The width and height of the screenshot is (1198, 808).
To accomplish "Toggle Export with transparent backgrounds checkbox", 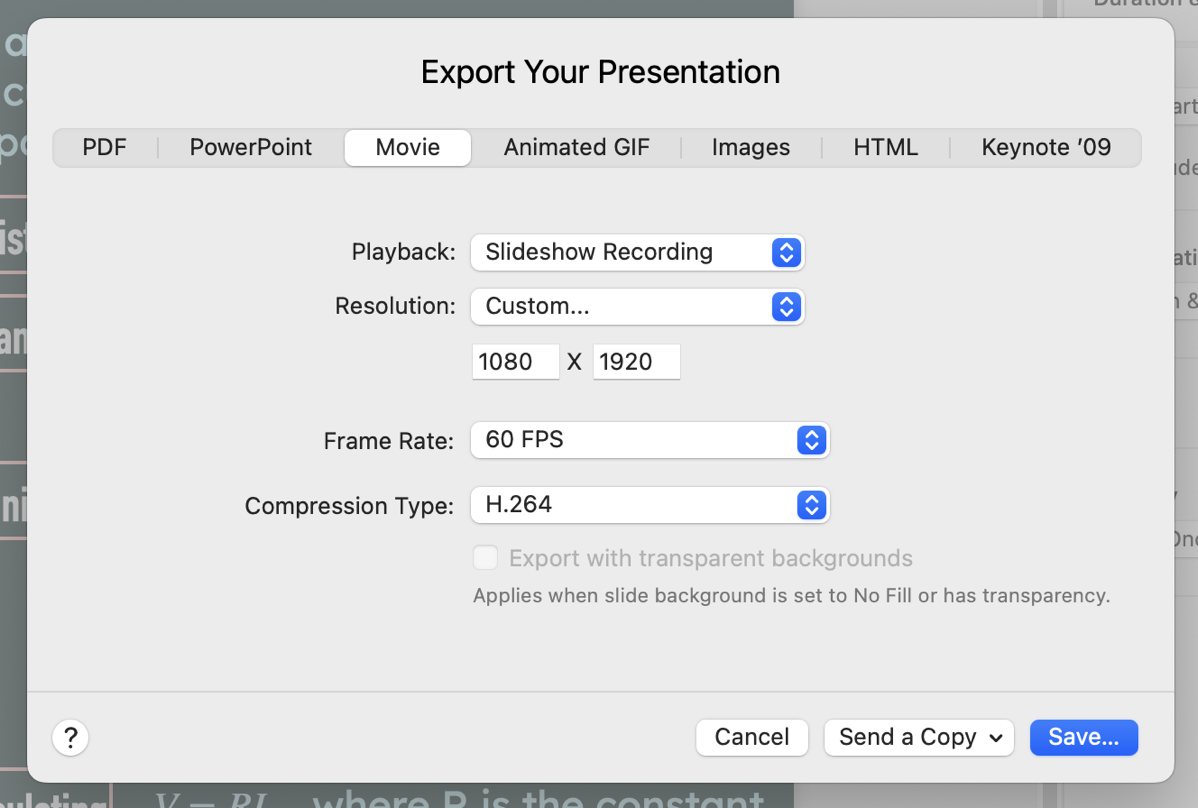I will tap(486, 558).
